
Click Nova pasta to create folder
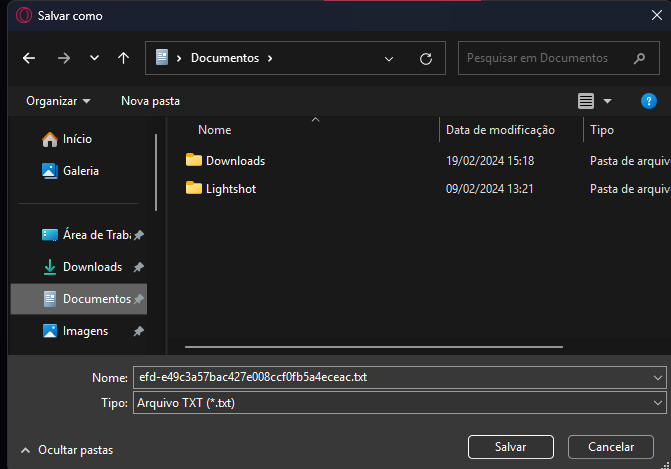150,101
